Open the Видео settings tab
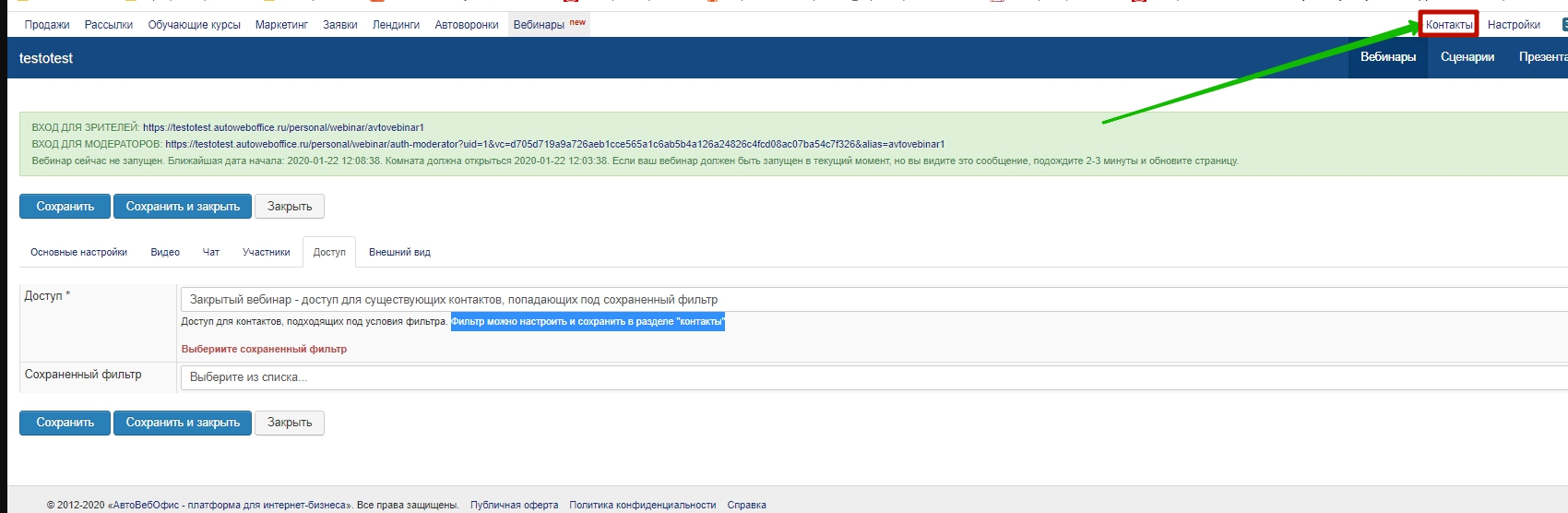This screenshot has width=1568, height=513. point(165,252)
